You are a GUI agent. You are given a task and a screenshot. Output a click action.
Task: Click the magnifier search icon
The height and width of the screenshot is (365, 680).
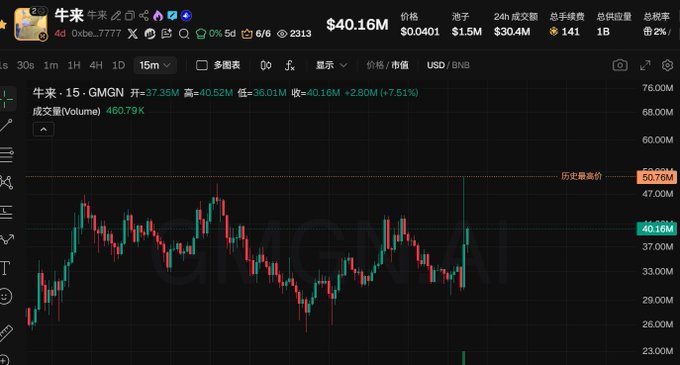184,34
